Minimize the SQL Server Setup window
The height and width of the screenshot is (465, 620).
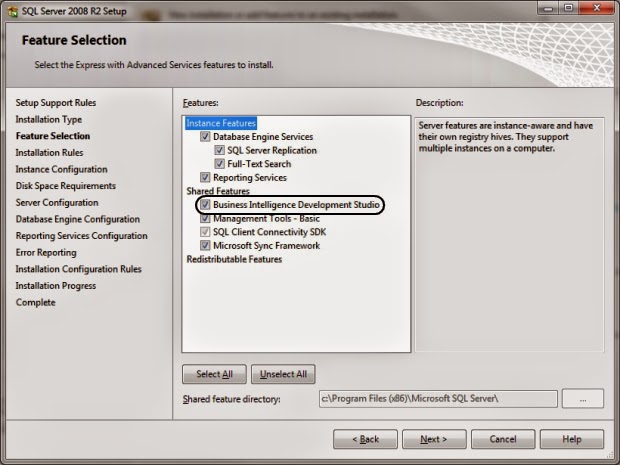point(548,8)
